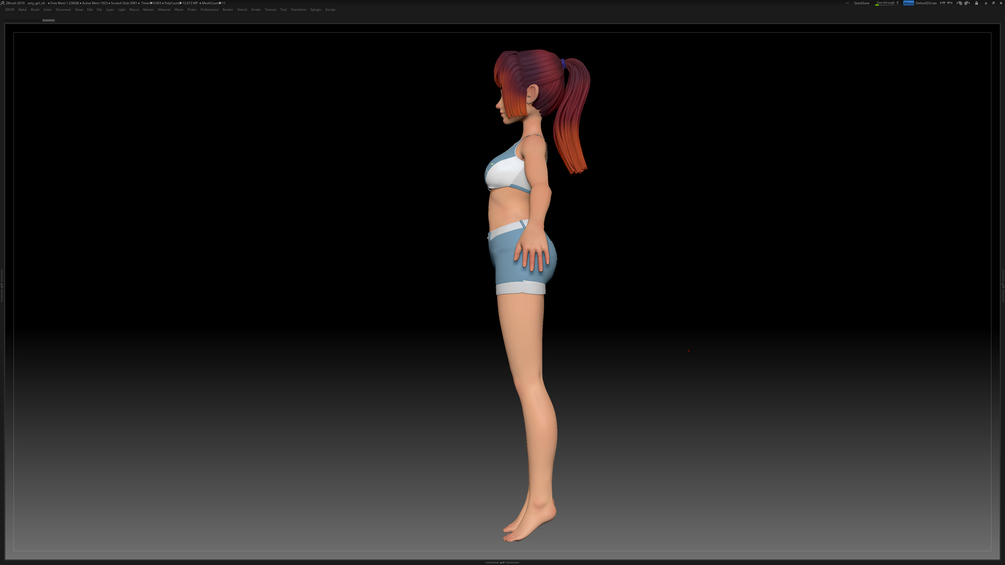Image resolution: width=1005 pixels, height=565 pixels.
Task: Adjust the See-through slider
Action: pyautogui.click(x=888, y=3)
